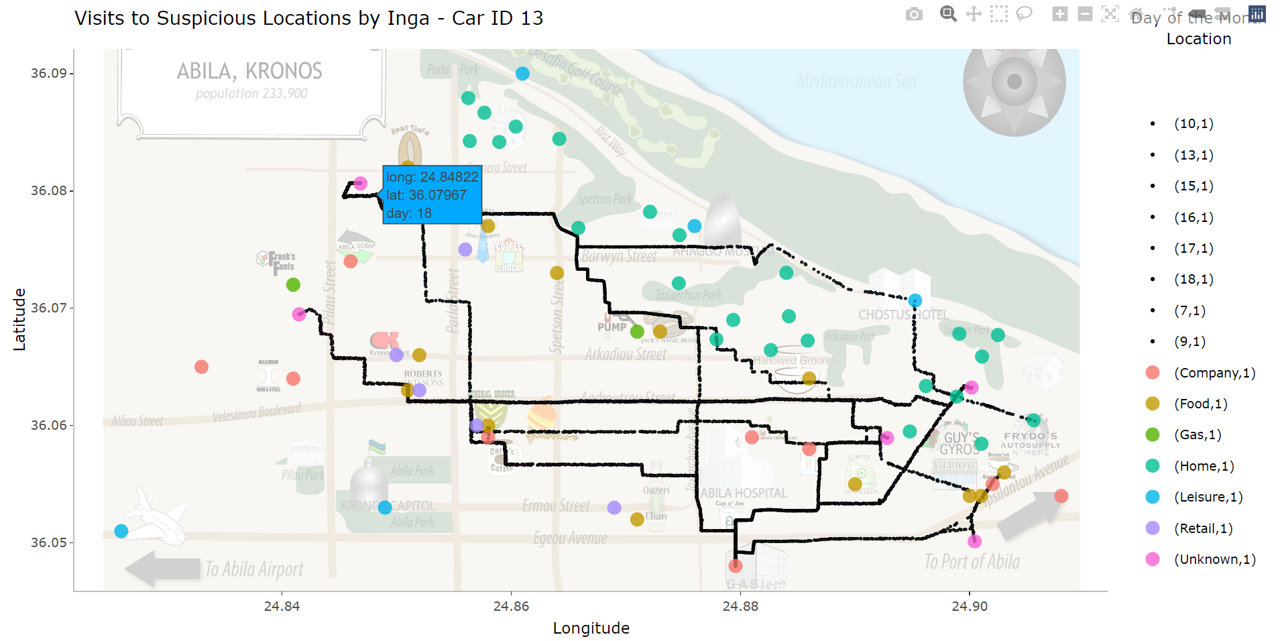
Task: Zoom out using the minus icon
Action: (1084, 15)
